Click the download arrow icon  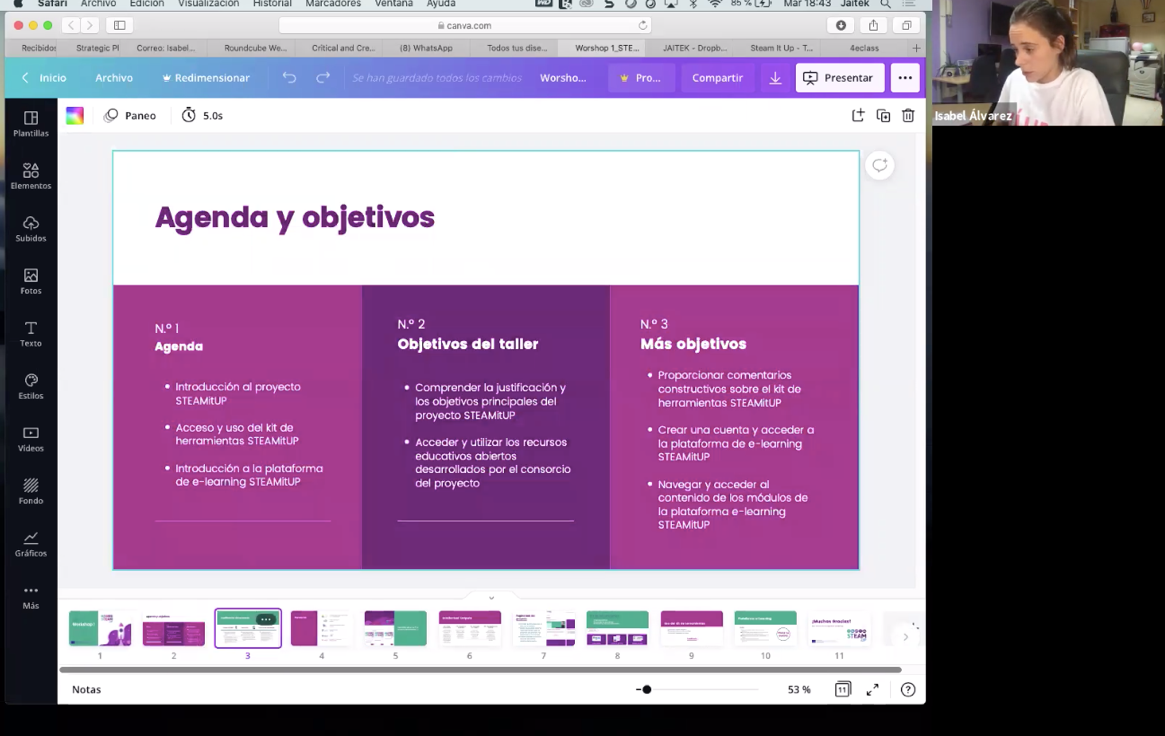(775, 78)
